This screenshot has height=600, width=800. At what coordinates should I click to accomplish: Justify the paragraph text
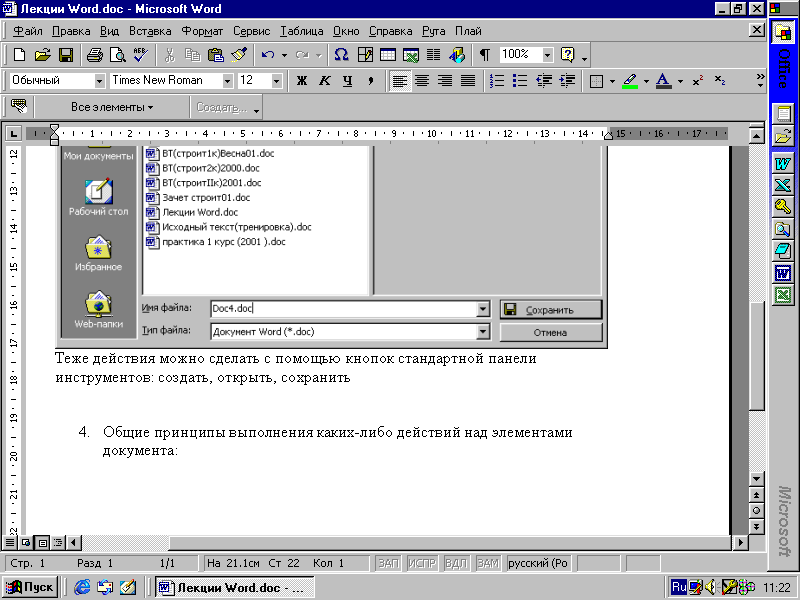pos(468,81)
